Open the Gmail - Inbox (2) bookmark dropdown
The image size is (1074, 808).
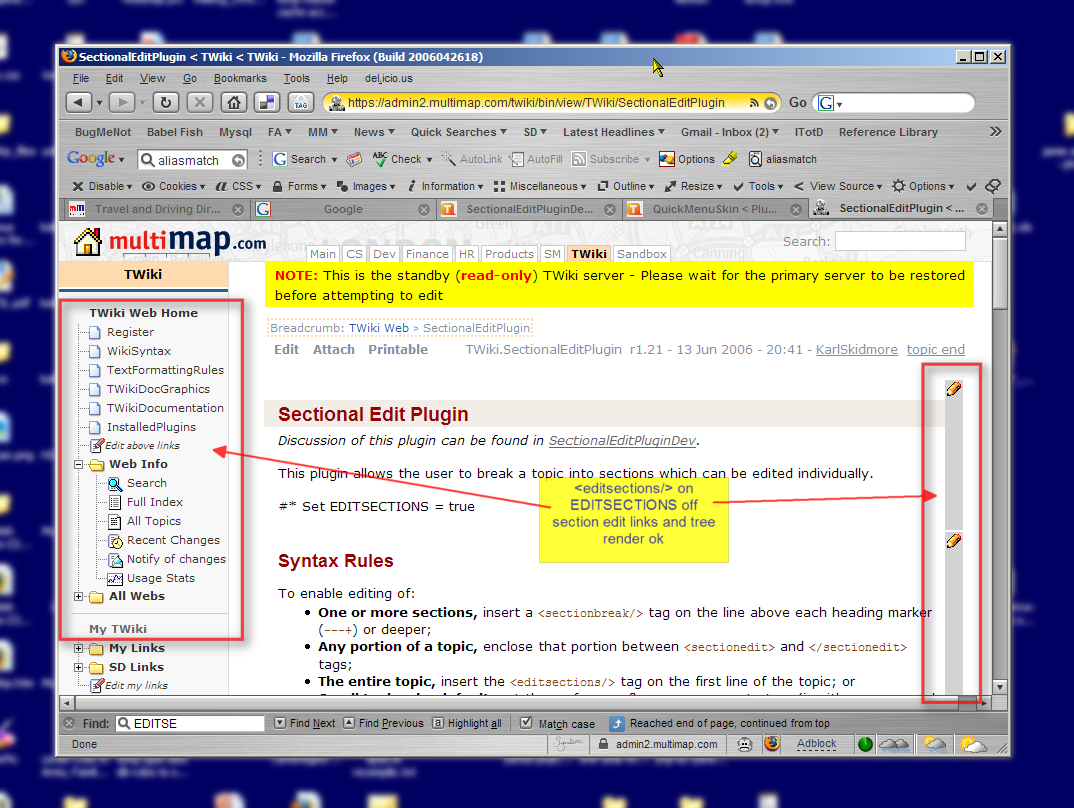pos(729,132)
